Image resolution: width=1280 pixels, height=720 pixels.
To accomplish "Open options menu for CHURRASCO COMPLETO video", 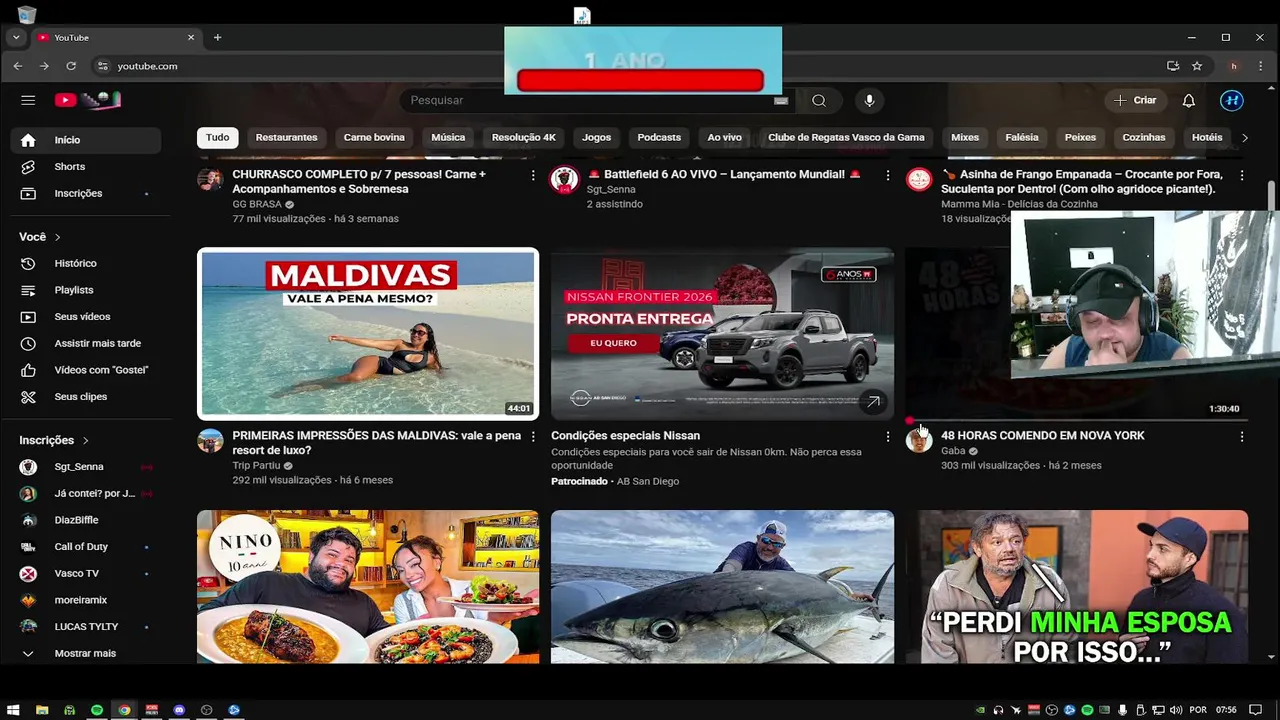I will click(x=533, y=175).
